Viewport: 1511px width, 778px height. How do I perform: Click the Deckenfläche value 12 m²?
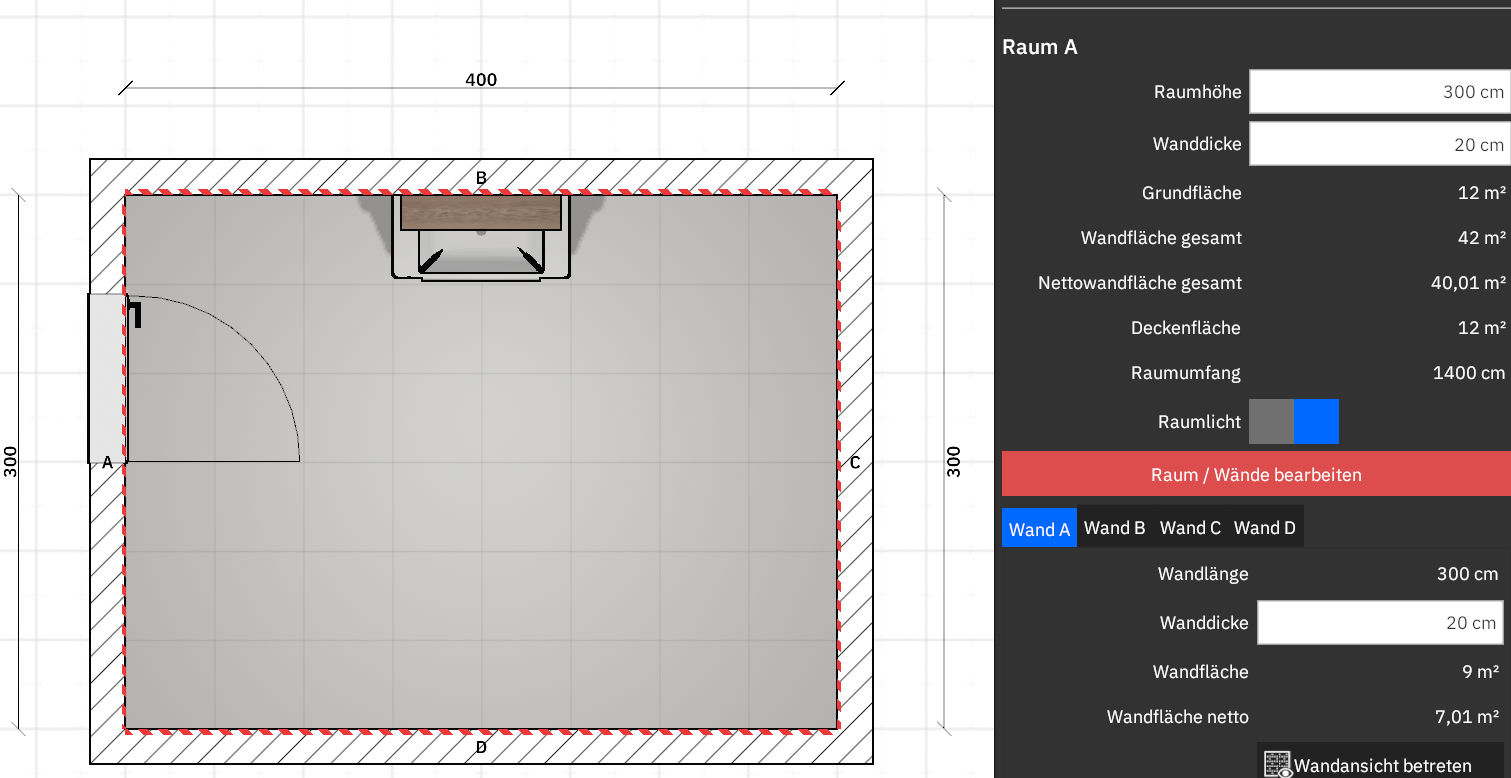click(1482, 328)
